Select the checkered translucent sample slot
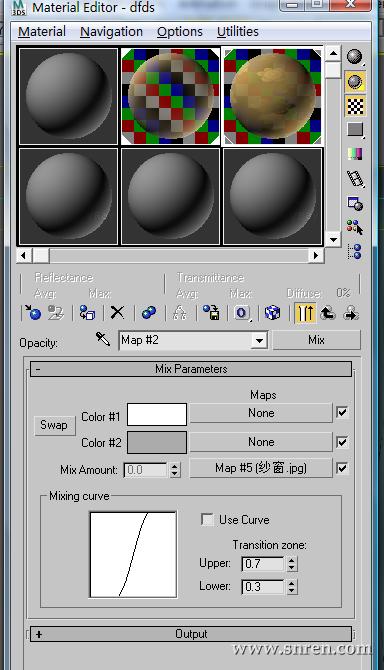Screen dimensions: 384x670 pos(170,96)
